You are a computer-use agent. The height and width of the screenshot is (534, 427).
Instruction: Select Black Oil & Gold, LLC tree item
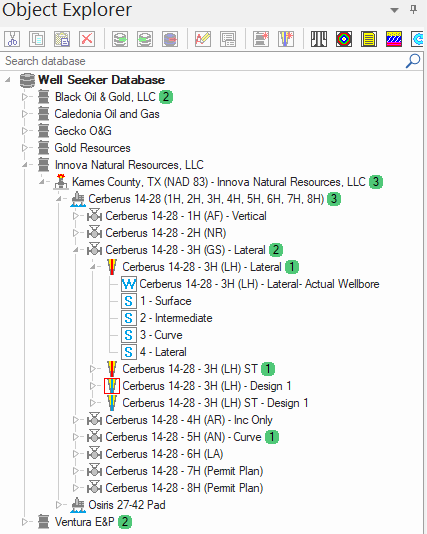click(x=105, y=97)
